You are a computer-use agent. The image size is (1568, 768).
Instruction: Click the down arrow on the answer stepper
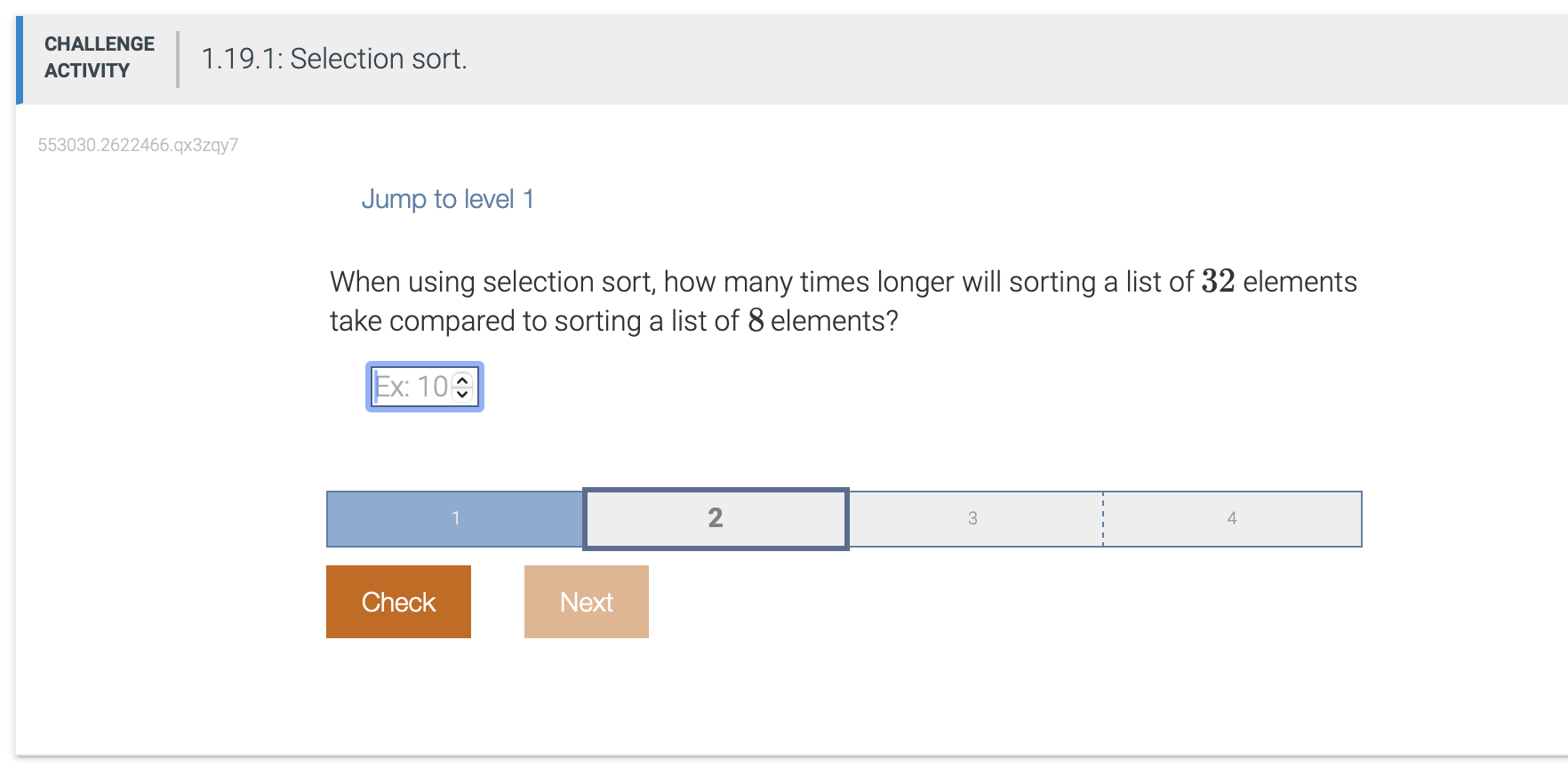pyautogui.click(x=464, y=394)
